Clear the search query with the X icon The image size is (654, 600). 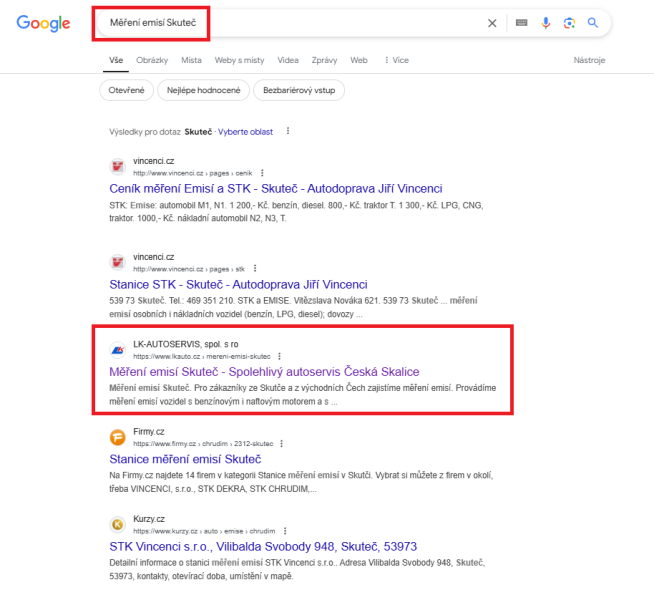click(x=492, y=23)
